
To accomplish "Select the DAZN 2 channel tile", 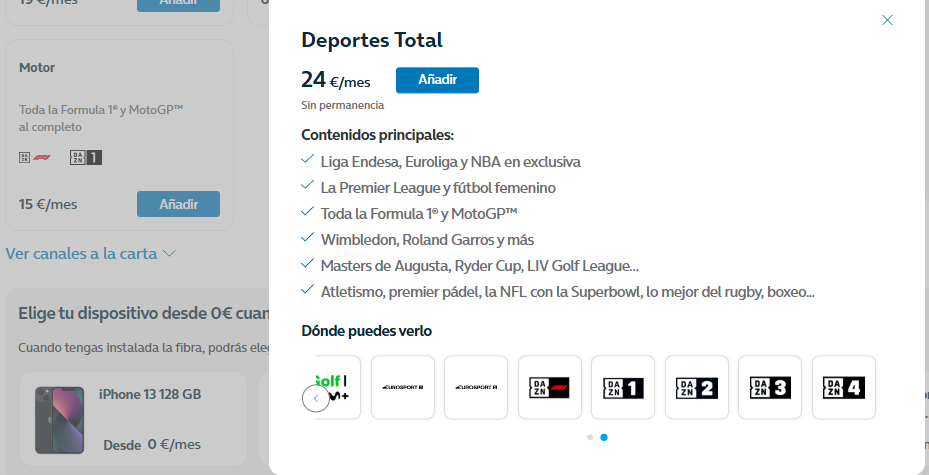I will [x=697, y=387].
